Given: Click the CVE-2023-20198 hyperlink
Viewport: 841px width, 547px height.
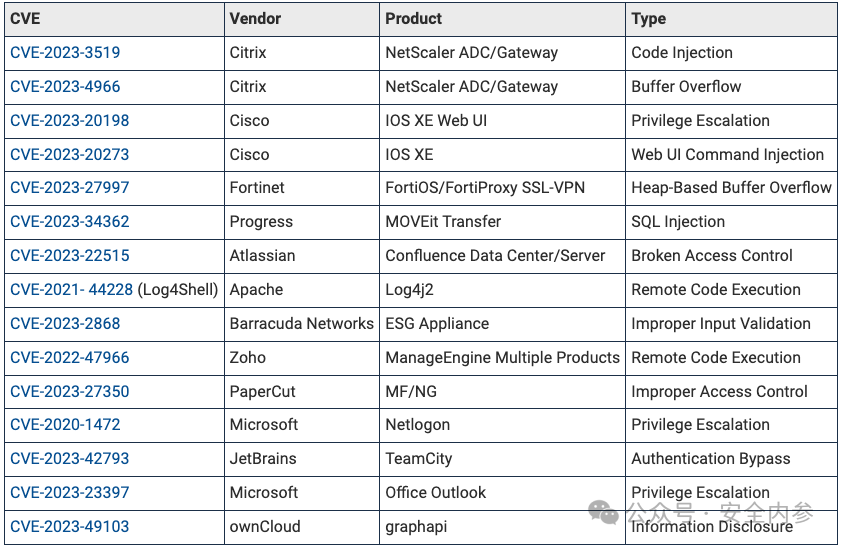Looking at the screenshot, I should pyautogui.click(x=69, y=121).
